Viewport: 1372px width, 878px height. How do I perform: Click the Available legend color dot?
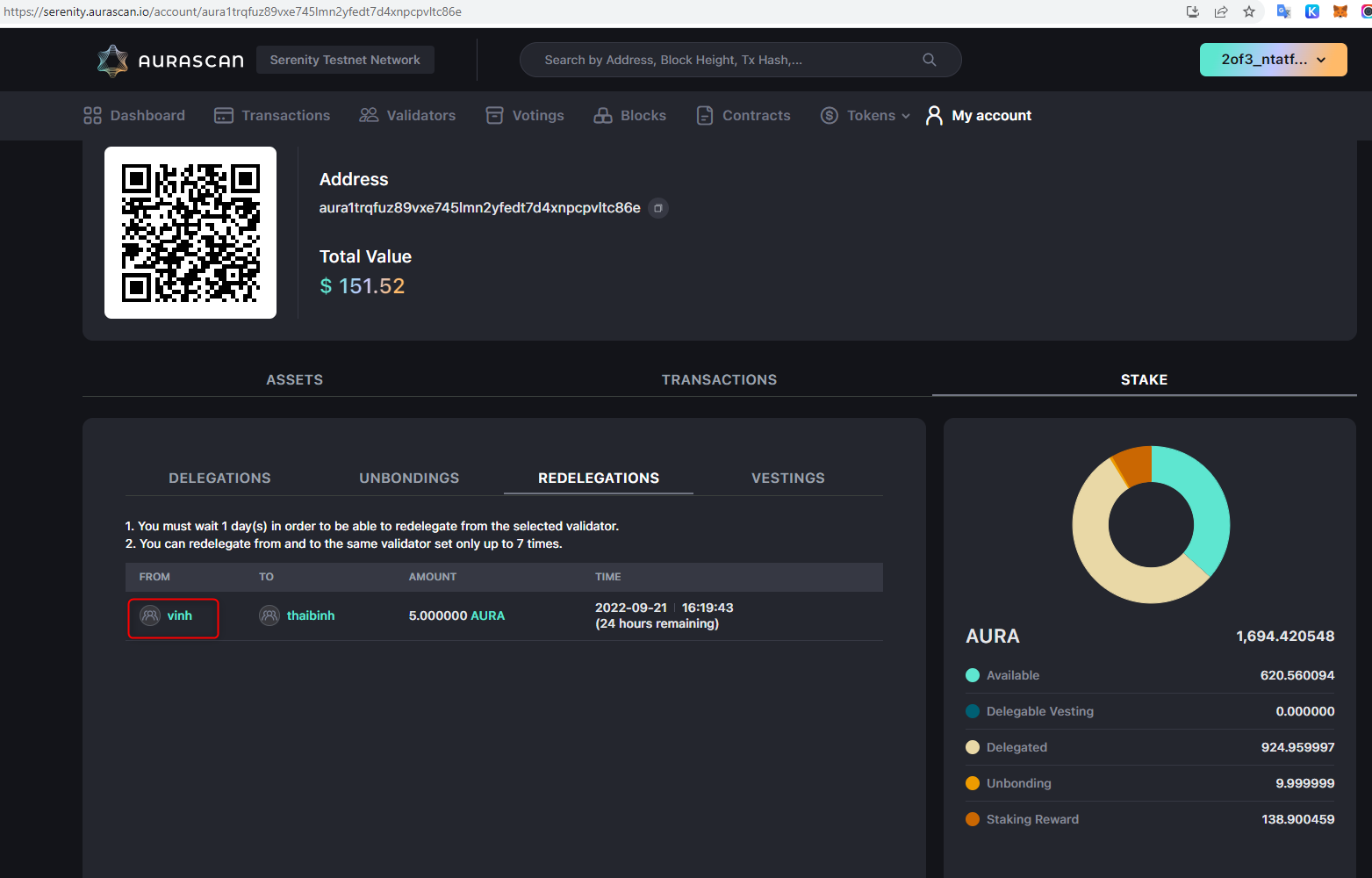coord(973,675)
